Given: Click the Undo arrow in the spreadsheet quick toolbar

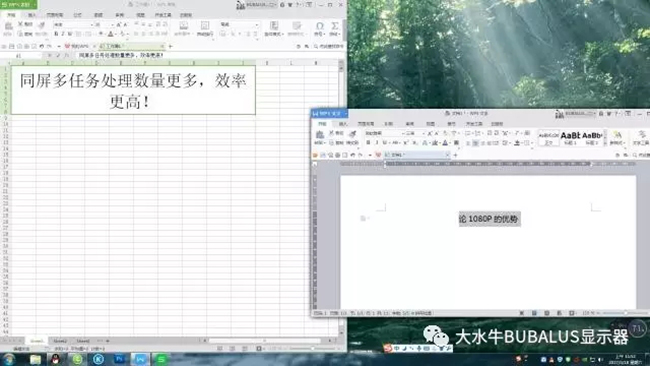Looking at the screenshot, I should (41, 46).
